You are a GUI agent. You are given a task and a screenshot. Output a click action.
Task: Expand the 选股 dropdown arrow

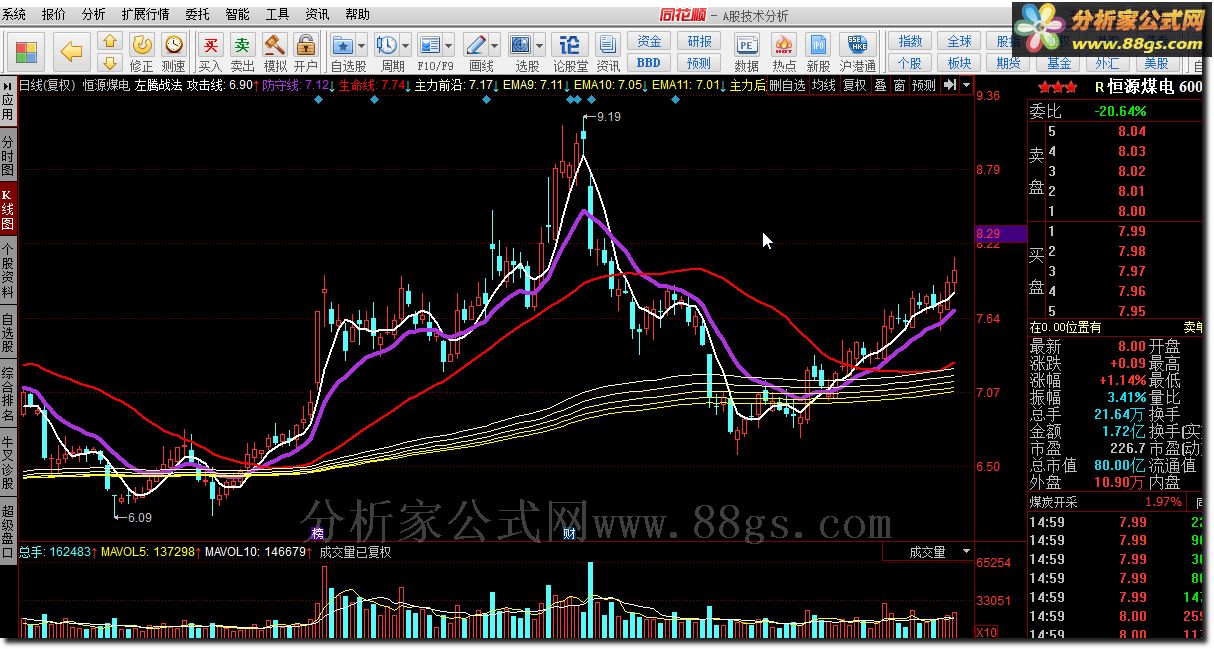tap(539, 45)
